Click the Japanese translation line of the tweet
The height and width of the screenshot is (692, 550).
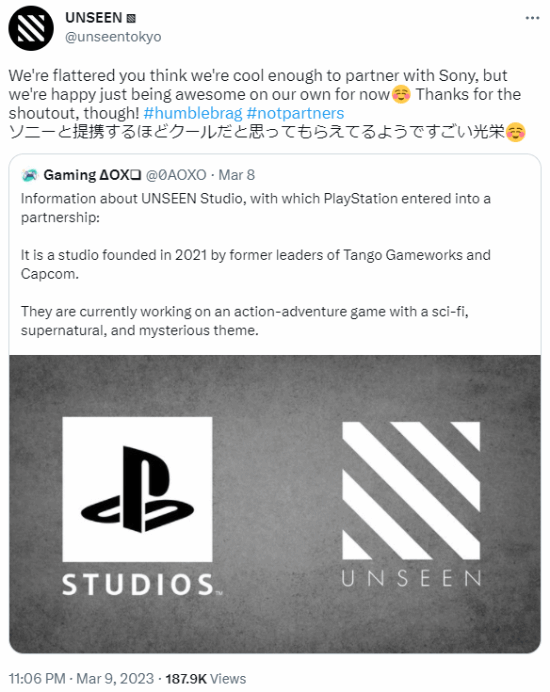click(267, 132)
